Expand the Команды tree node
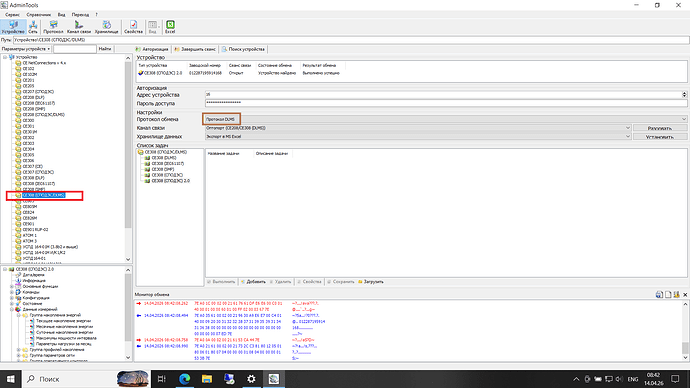Screen dimensions: 690x388 click(12, 292)
